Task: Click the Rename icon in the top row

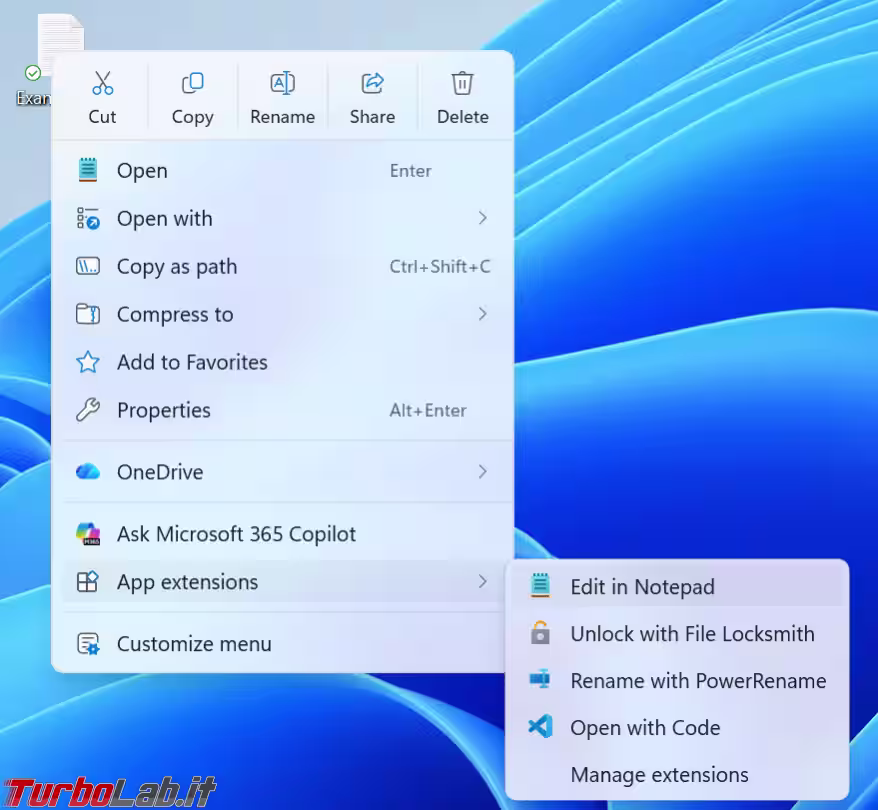Action: coord(283,83)
